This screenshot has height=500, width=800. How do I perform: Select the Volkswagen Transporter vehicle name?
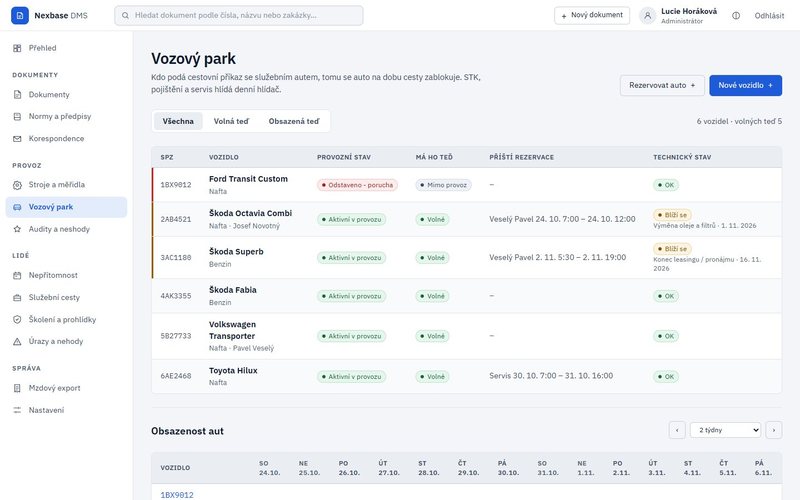point(233,330)
